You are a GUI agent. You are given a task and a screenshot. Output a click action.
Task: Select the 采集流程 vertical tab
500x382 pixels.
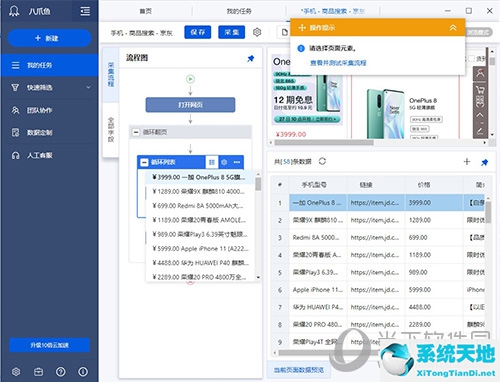pos(111,74)
